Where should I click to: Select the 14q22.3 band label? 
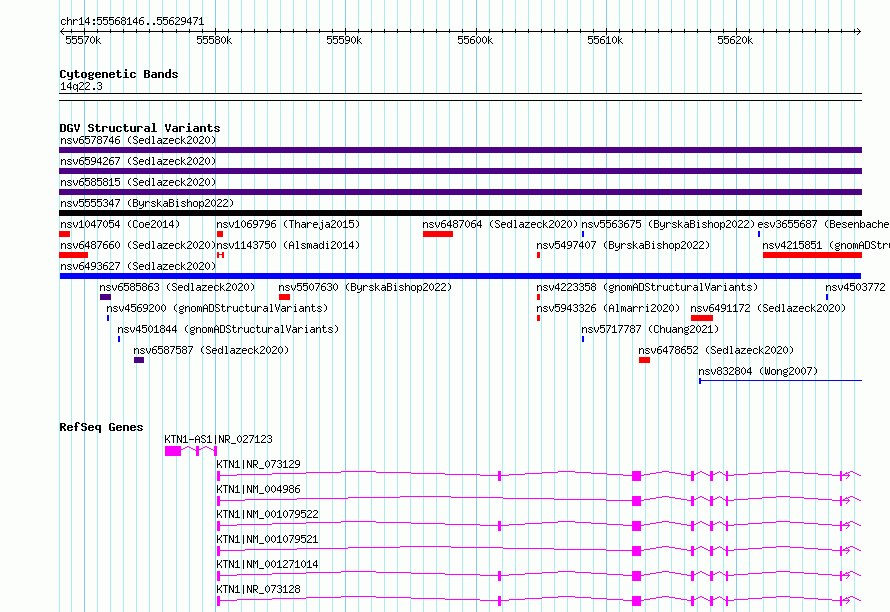point(81,87)
